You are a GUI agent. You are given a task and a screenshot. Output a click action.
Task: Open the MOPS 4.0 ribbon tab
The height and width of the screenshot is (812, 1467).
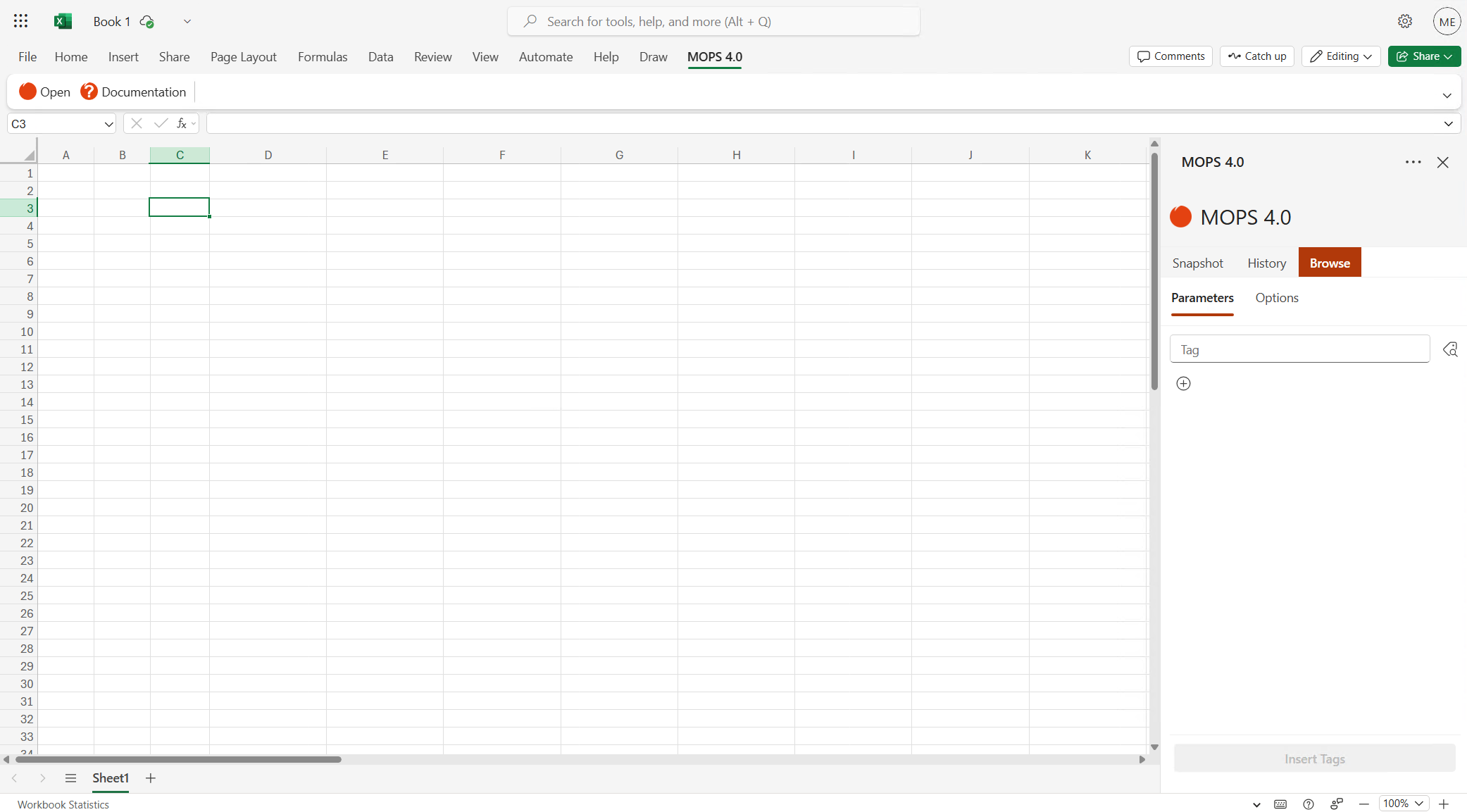point(714,57)
